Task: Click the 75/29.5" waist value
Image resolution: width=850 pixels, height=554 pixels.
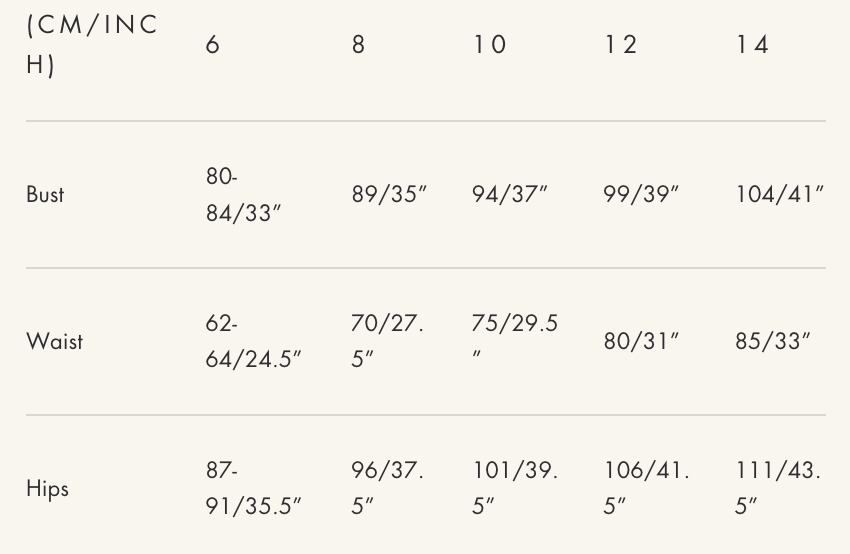Action: pyautogui.click(x=514, y=341)
